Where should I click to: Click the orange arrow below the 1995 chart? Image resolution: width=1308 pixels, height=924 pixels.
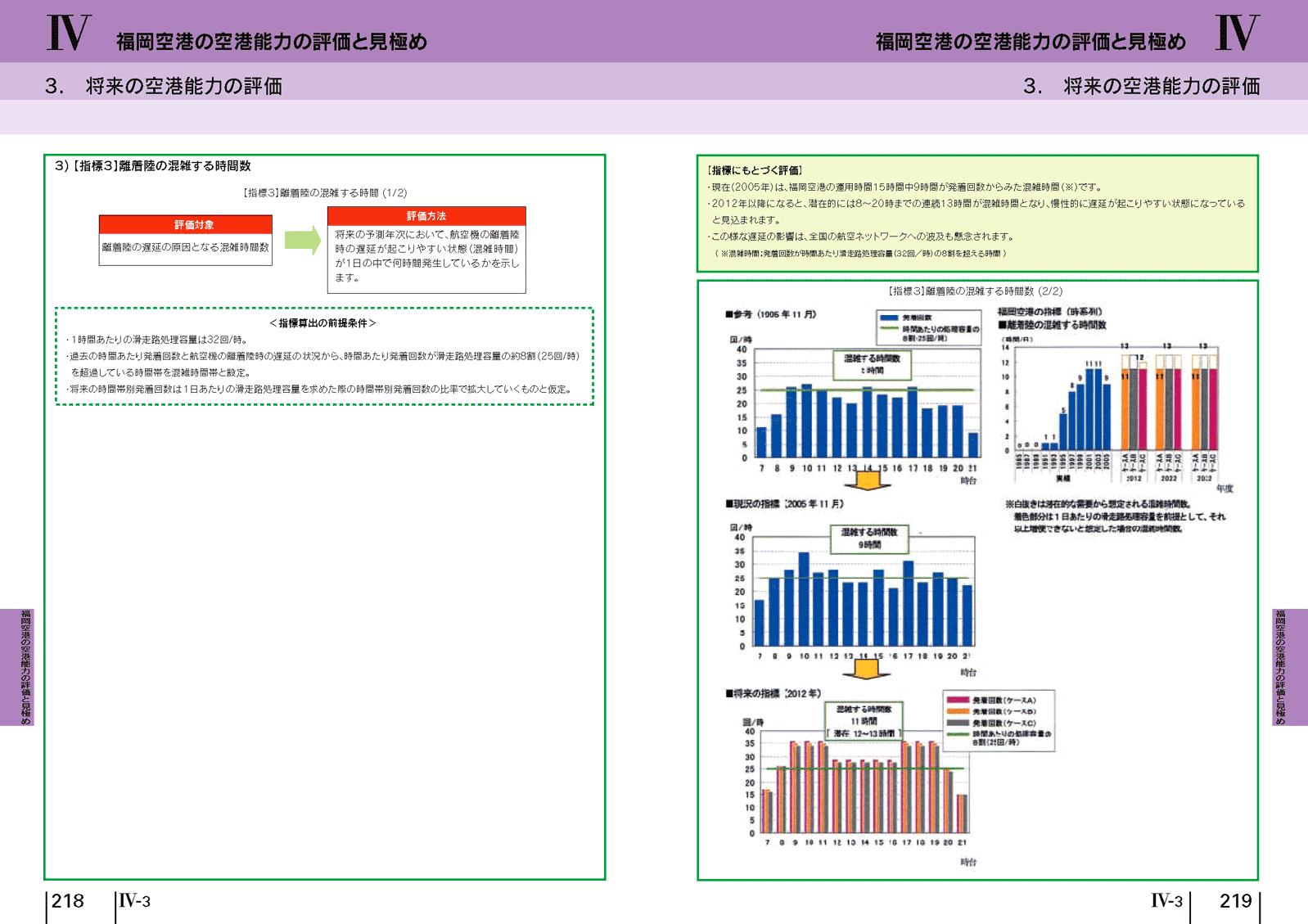click(x=868, y=480)
